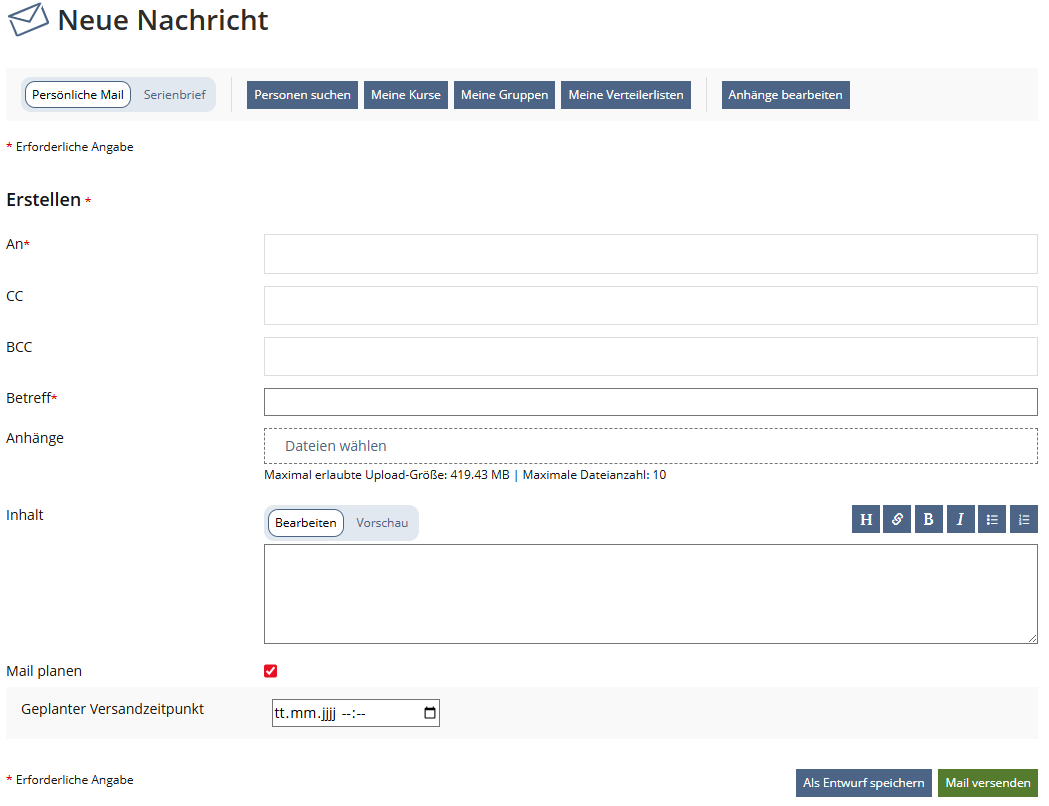Insert a bulleted list
Screen dimensions: 1049x806
[991, 519]
